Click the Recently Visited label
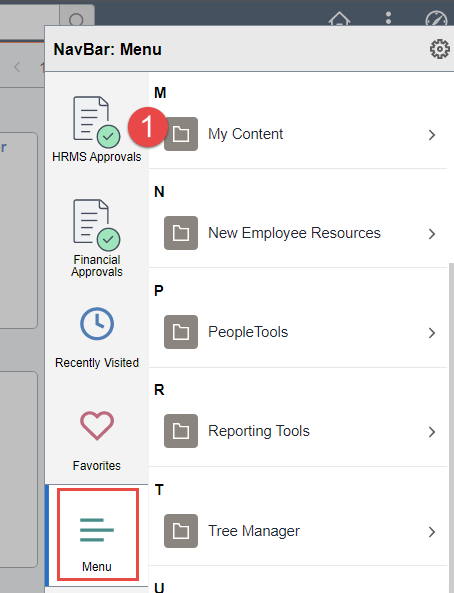The image size is (454, 593). 97,362
